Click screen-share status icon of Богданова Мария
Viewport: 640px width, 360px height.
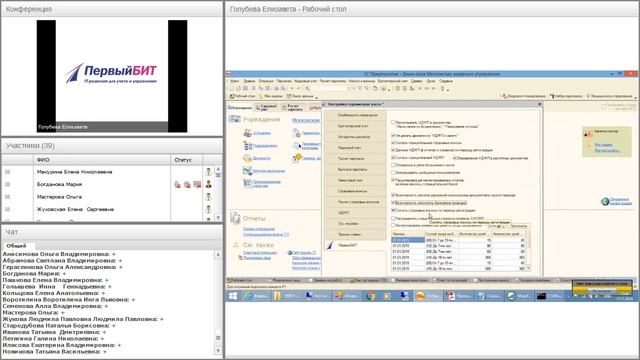[197, 184]
